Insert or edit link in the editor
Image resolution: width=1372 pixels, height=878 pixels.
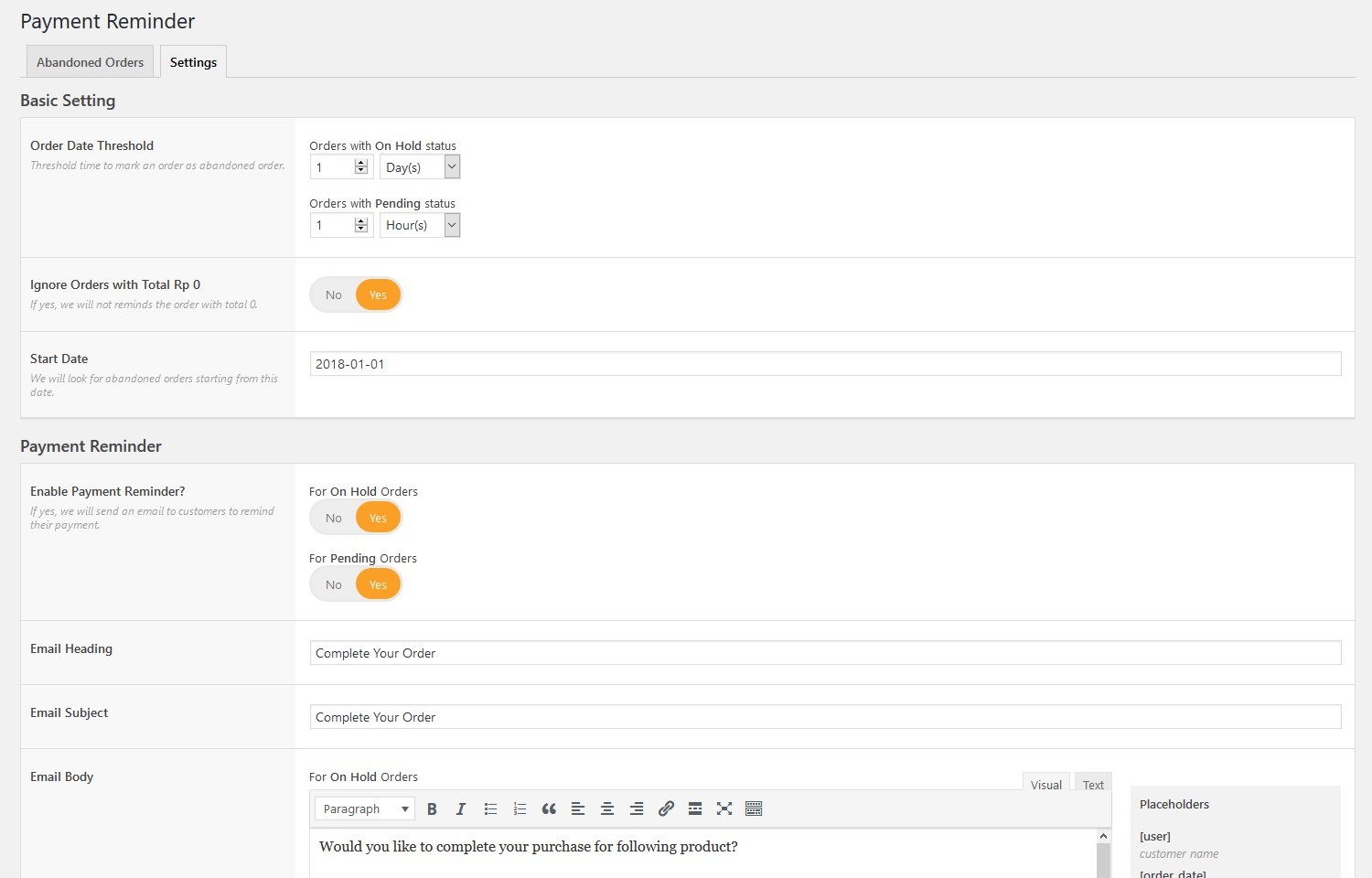click(x=666, y=808)
